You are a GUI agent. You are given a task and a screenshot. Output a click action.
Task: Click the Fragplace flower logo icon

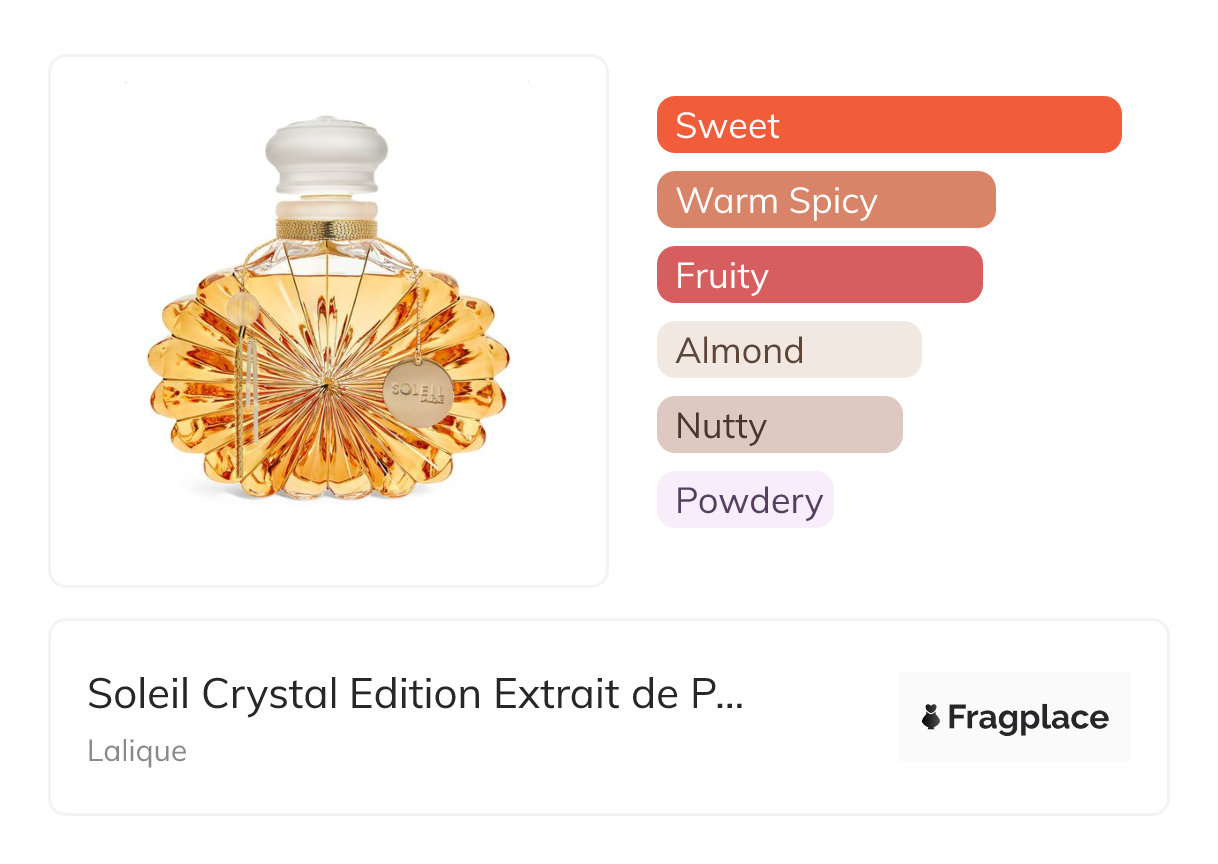click(931, 717)
